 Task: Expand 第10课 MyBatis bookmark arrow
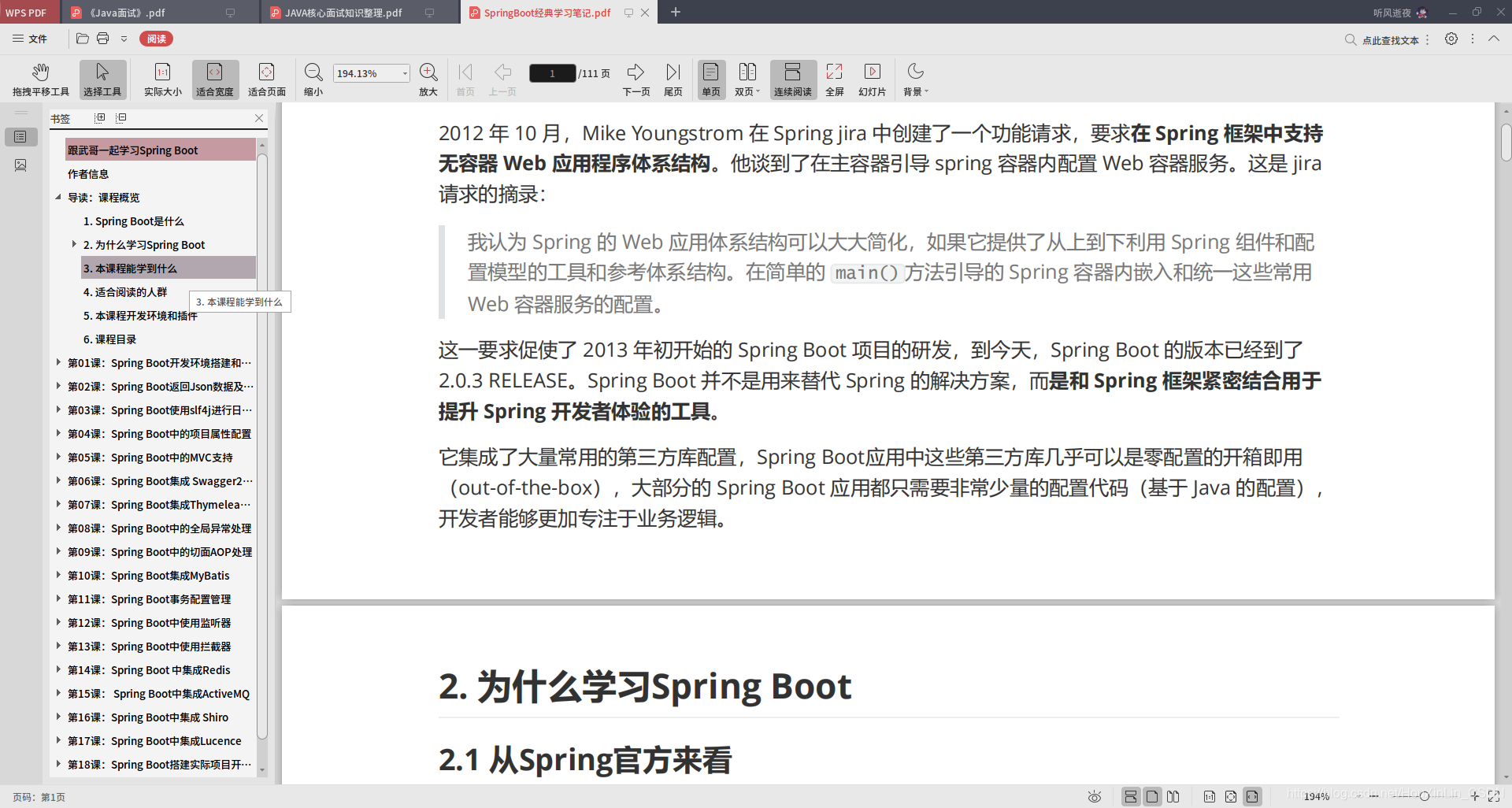click(x=58, y=575)
